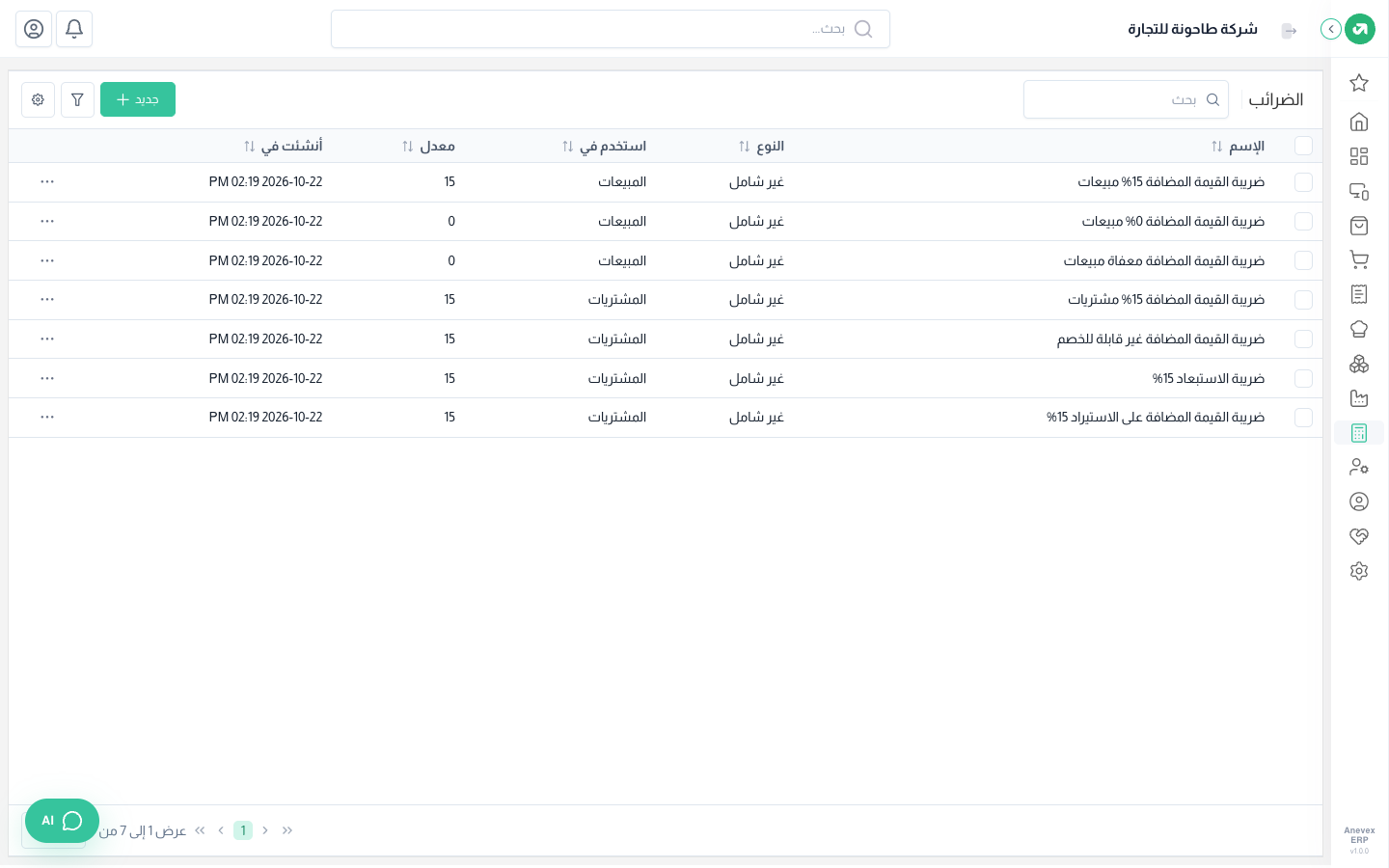Open table settings gear in toolbar
The width and height of the screenshot is (1389, 868).
(38, 99)
